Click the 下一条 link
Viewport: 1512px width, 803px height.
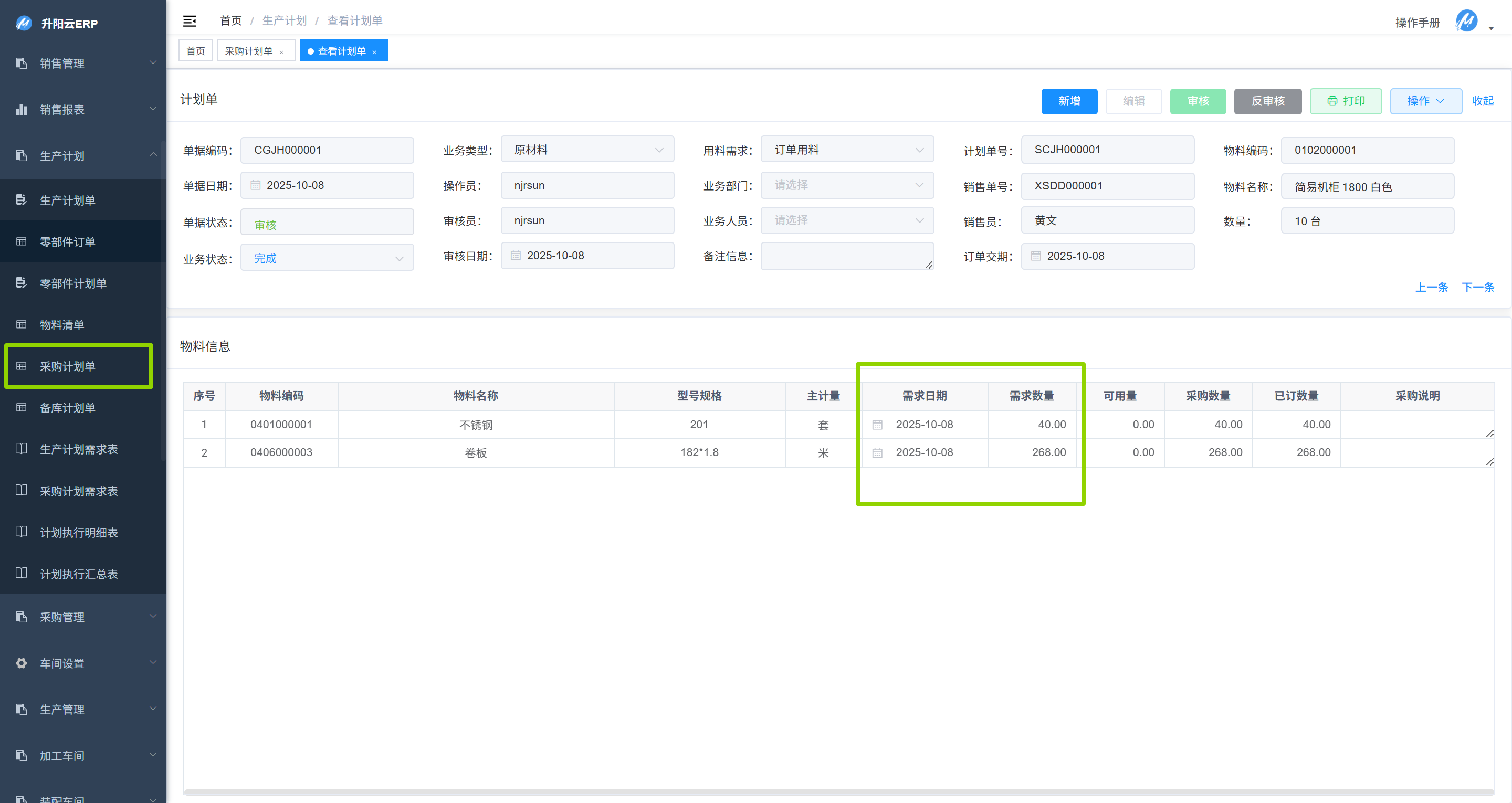pos(1477,287)
